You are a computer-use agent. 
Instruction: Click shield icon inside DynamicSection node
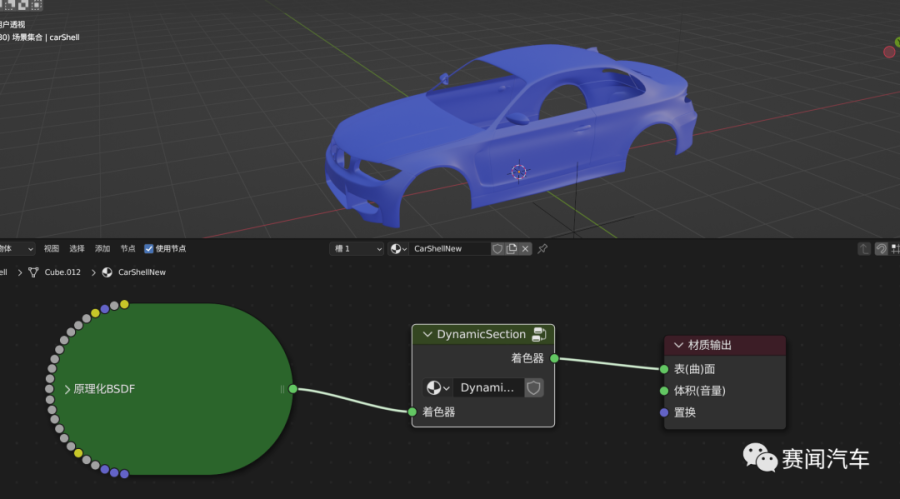pyautogui.click(x=534, y=388)
